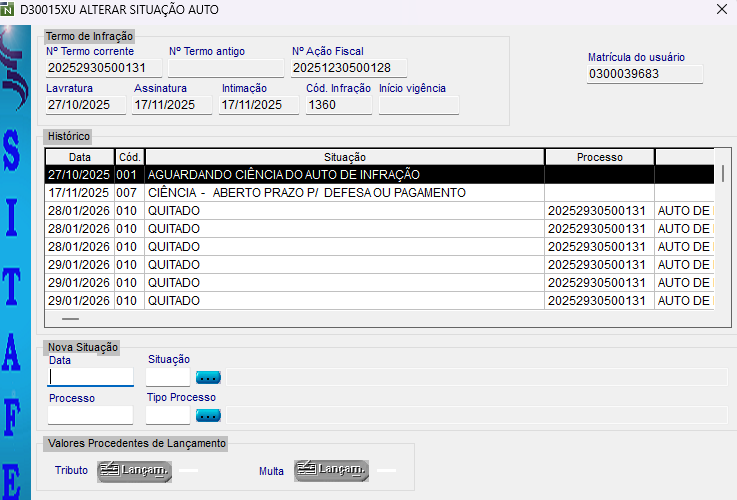Select the Ciência - Aberto Prazo row
737x500 pixels.
click(344, 192)
